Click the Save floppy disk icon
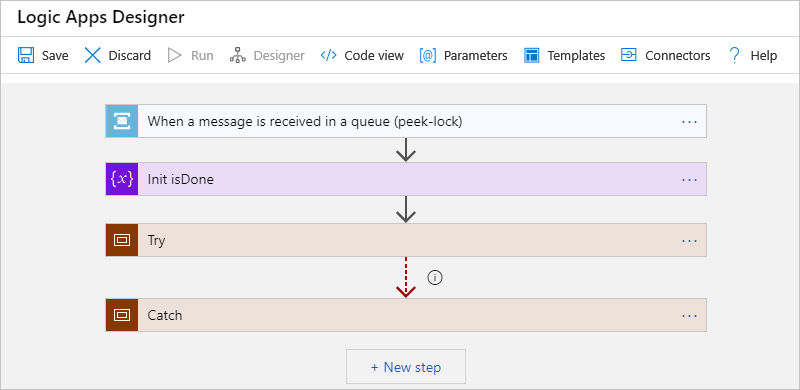The image size is (800, 390). (26, 55)
